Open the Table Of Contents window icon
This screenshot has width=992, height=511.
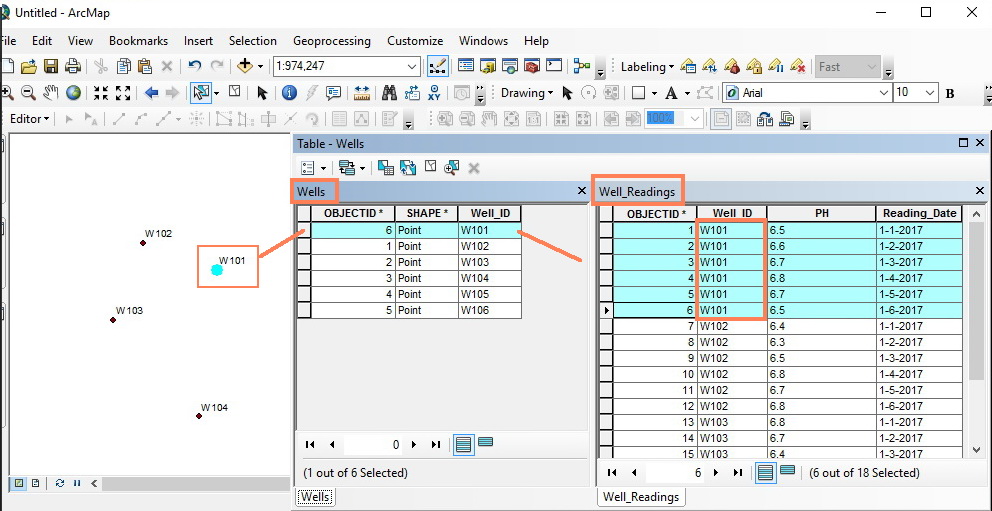click(x=466, y=66)
